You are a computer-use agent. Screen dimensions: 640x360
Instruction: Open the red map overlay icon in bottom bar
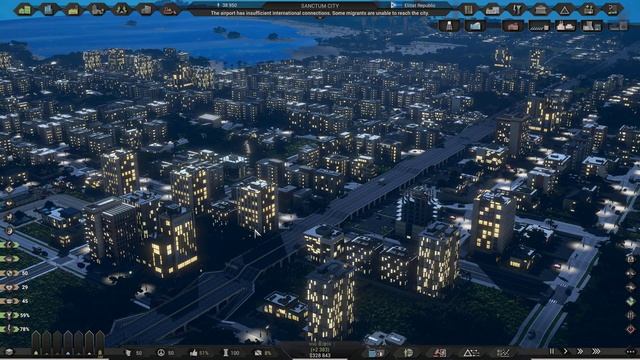(439, 353)
